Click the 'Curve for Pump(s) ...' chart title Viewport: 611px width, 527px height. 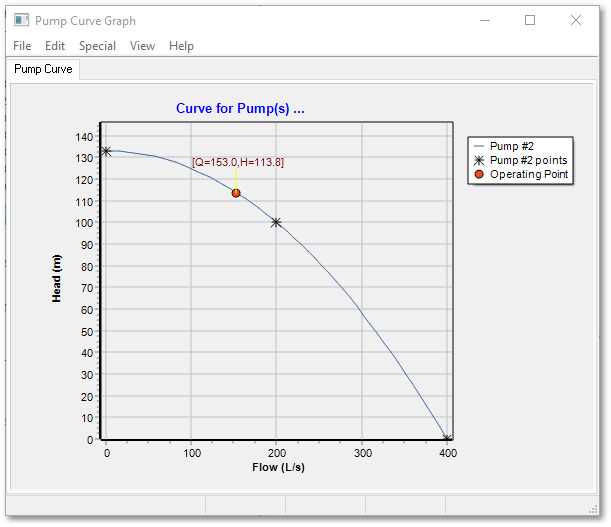coord(240,108)
